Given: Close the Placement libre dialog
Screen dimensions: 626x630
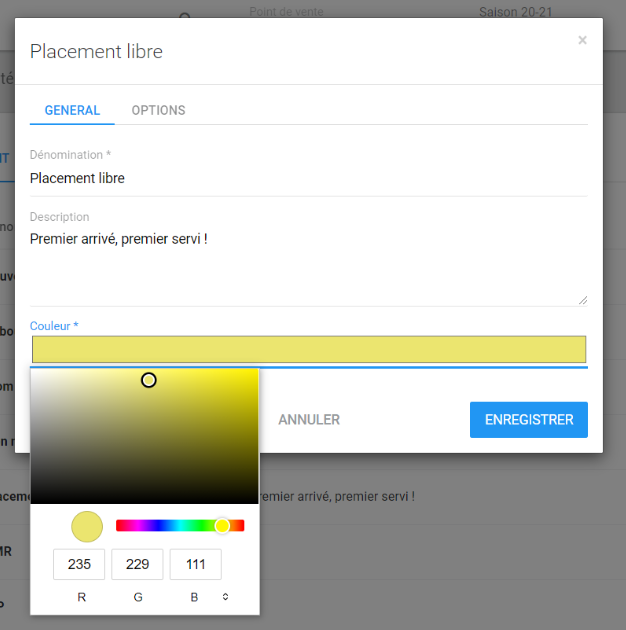Looking at the screenshot, I should point(582,41).
